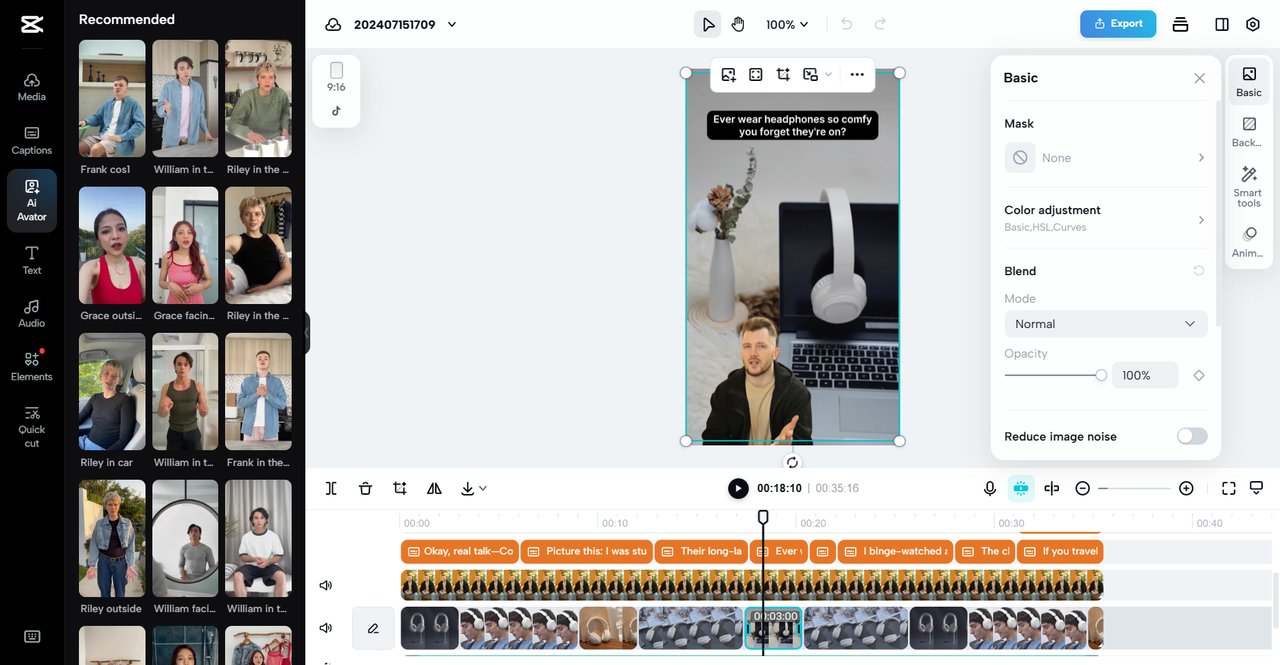1280x665 pixels.
Task: Open the hide-timeline icon at far right
Action: pos(1257,488)
